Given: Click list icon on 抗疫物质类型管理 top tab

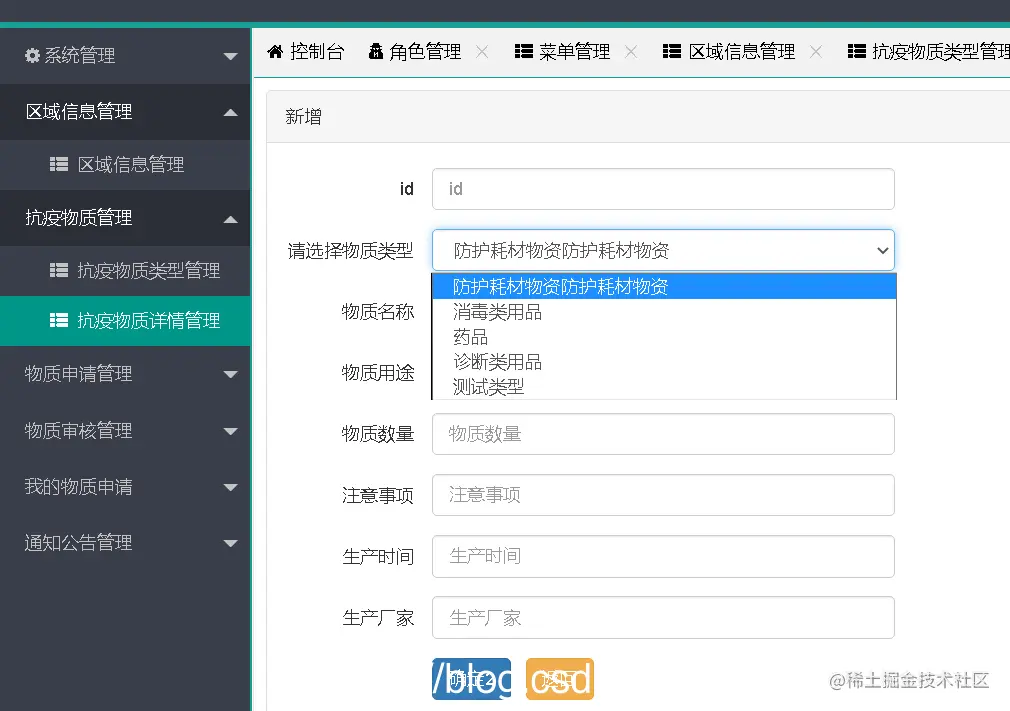Looking at the screenshot, I should click(x=857, y=52).
